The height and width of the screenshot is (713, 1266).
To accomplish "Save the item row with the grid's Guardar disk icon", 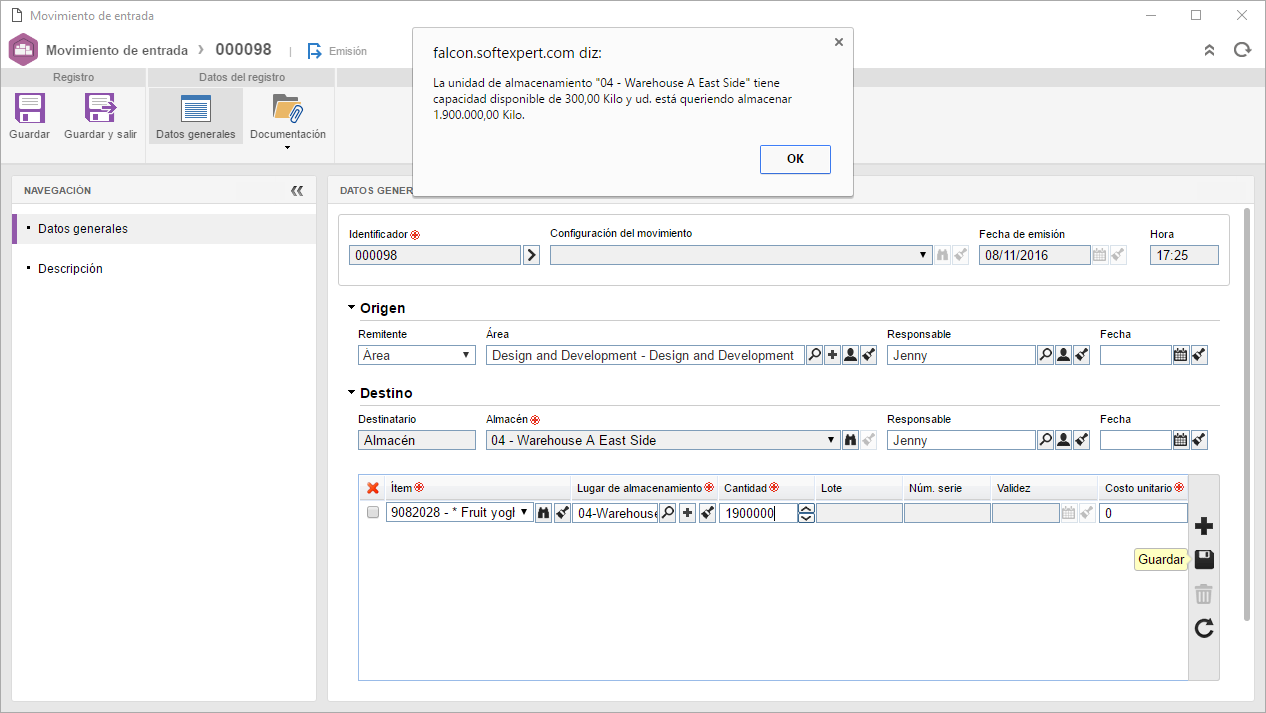I will pyautogui.click(x=1204, y=560).
